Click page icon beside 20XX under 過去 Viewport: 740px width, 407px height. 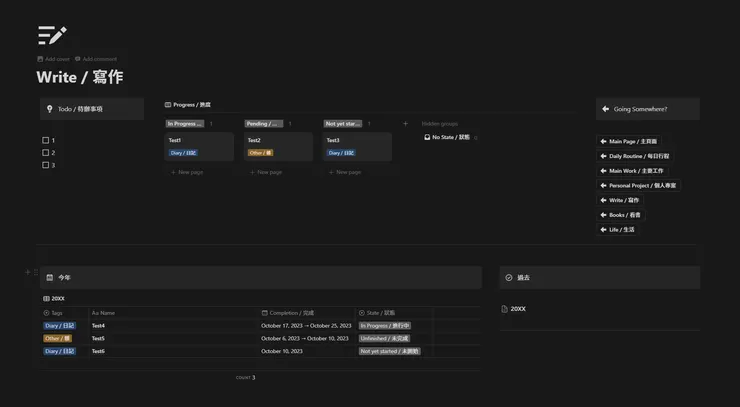click(505, 309)
